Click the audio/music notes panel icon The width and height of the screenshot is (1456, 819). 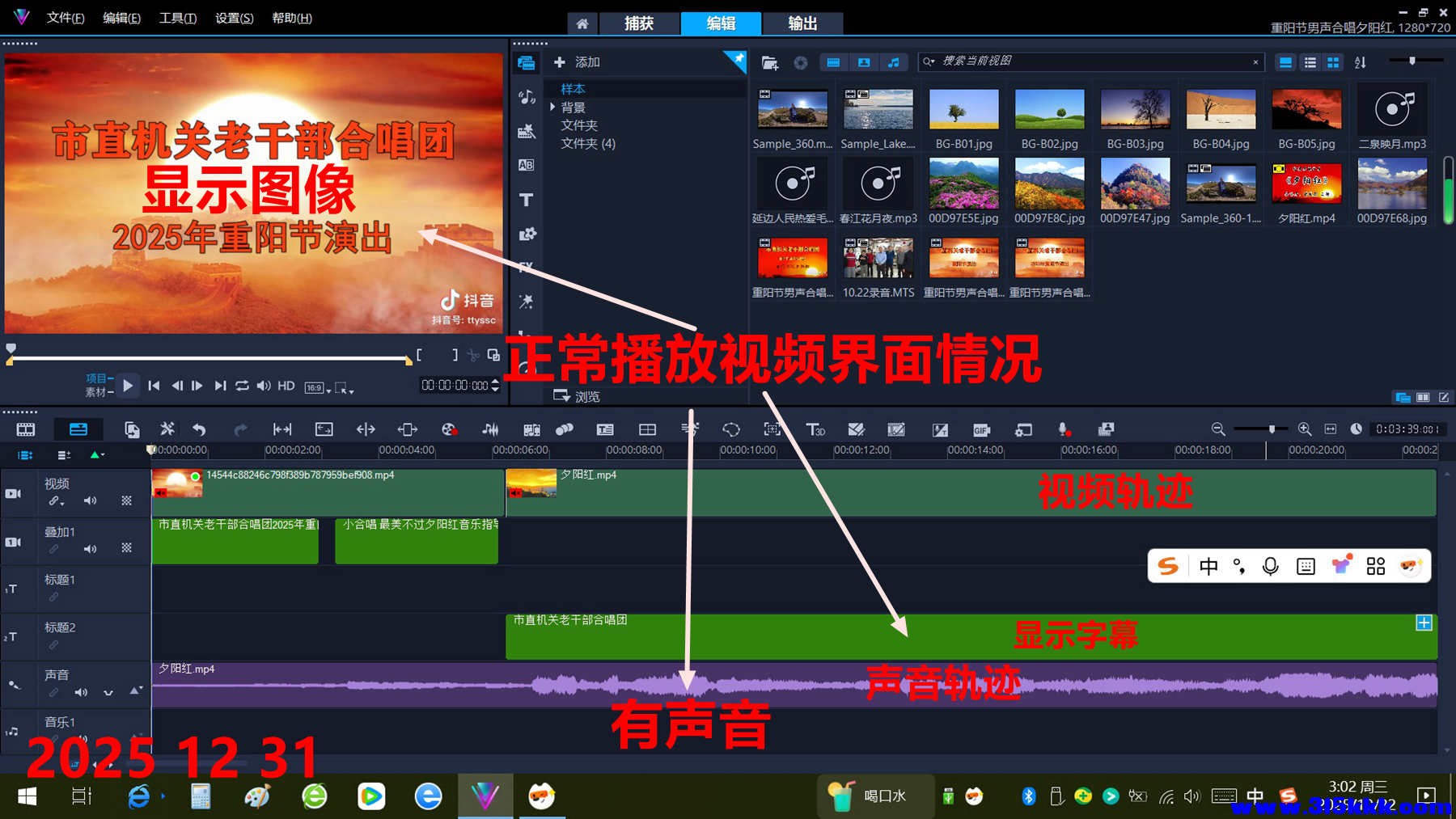click(x=527, y=98)
